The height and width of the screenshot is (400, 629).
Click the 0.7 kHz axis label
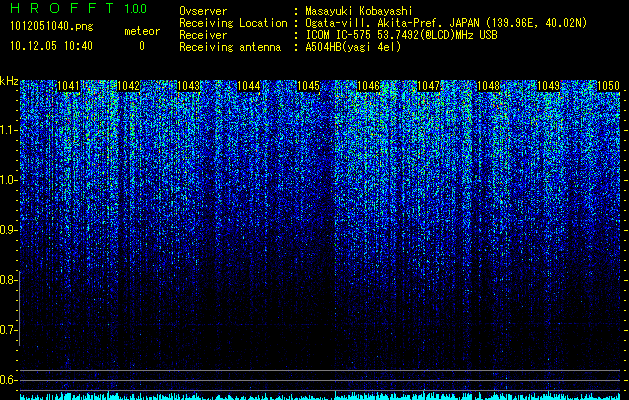coord(8,330)
